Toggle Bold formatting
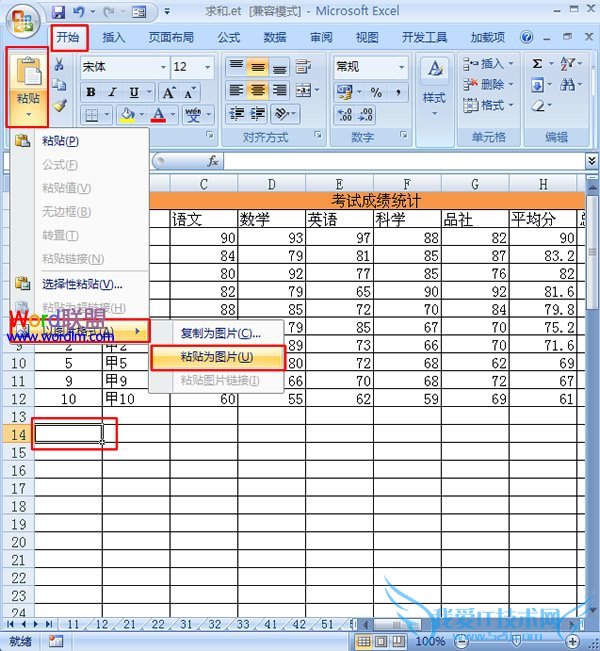This screenshot has height=651, width=600. tap(91, 92)
